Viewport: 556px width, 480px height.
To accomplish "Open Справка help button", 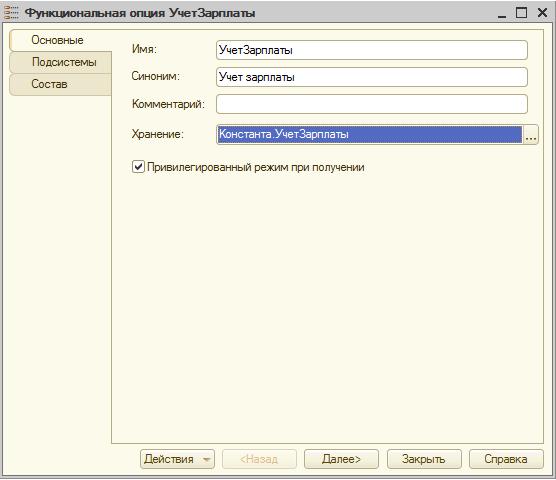I will click(506, 459).
